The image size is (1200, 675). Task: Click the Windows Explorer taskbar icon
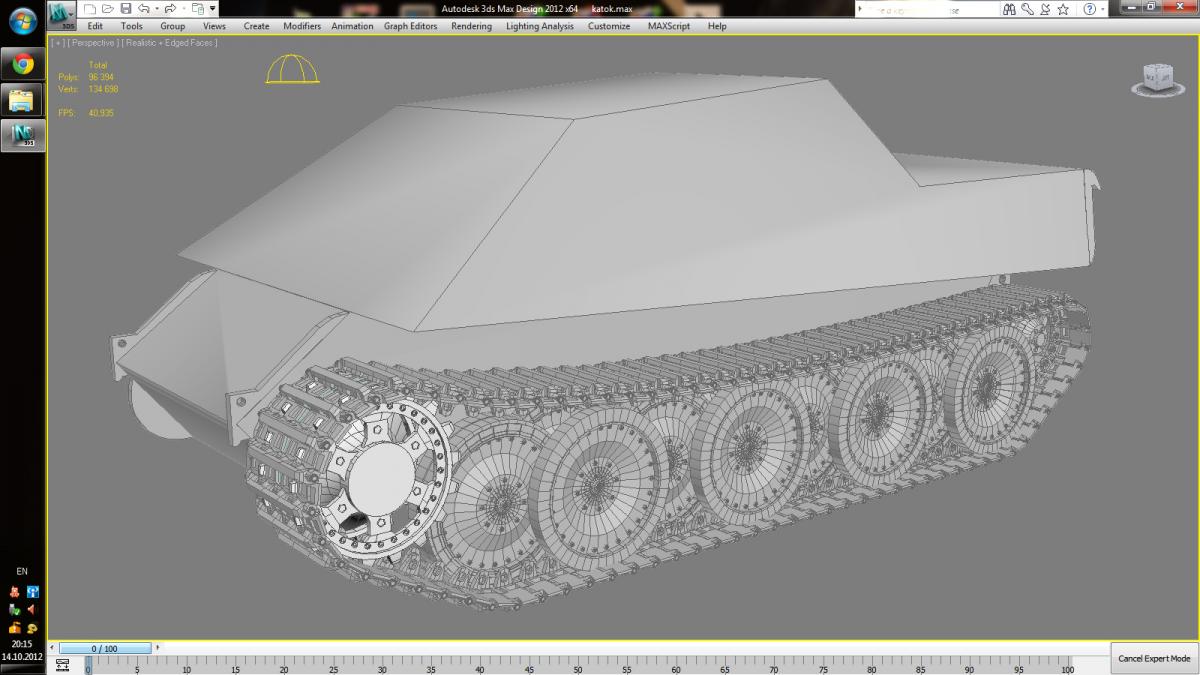pyautogui.click(x=22, y=99)
